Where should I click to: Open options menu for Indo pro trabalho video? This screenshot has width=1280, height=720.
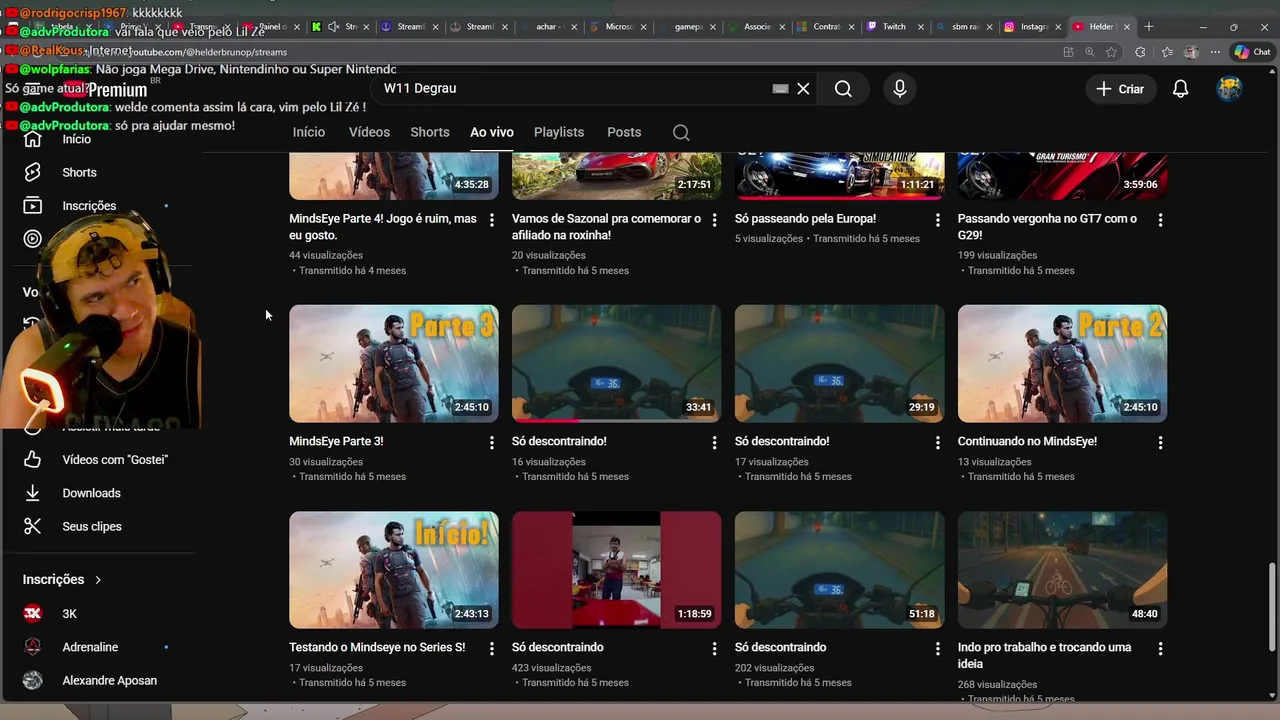coord(1160,649)
